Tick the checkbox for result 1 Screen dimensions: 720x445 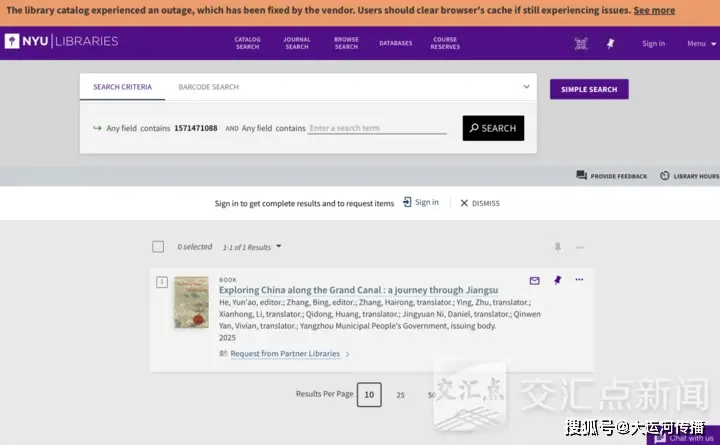162,282
